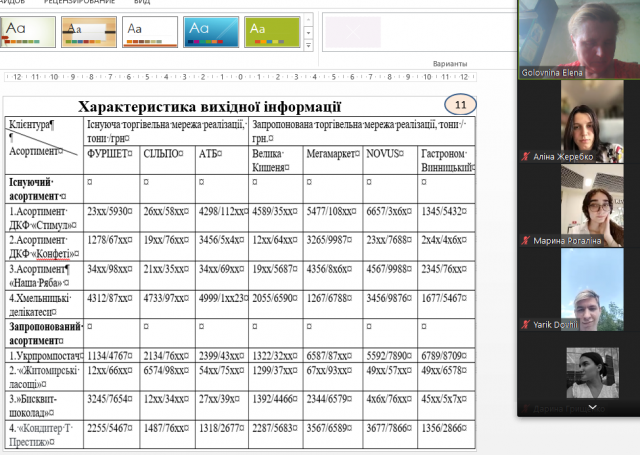Select the blue gradient theme thumbnail
The height and width of the screenshot is (455, 640).
[x=211, y=32]
